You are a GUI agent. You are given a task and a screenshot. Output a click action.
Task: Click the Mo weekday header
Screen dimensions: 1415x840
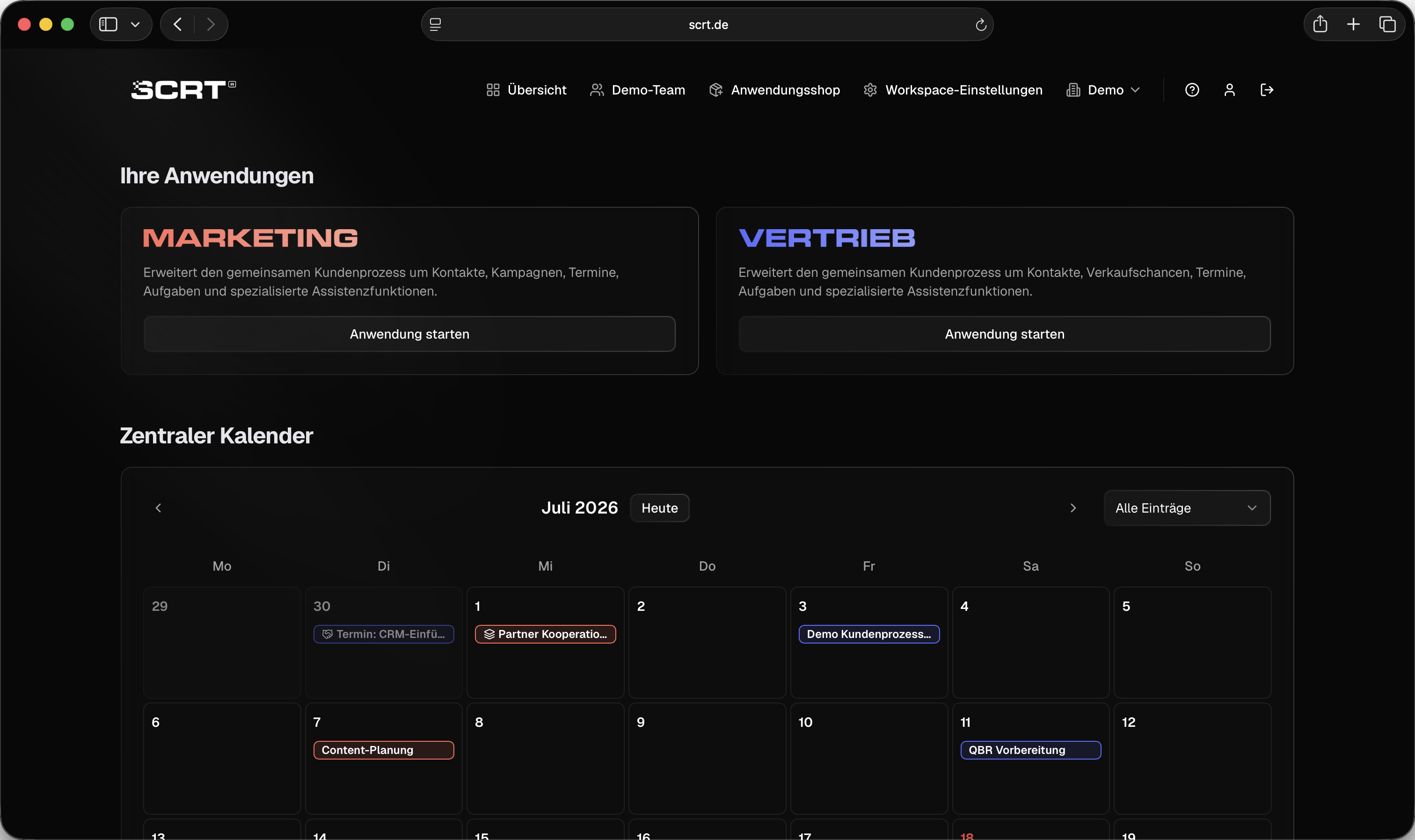[222, 566]
